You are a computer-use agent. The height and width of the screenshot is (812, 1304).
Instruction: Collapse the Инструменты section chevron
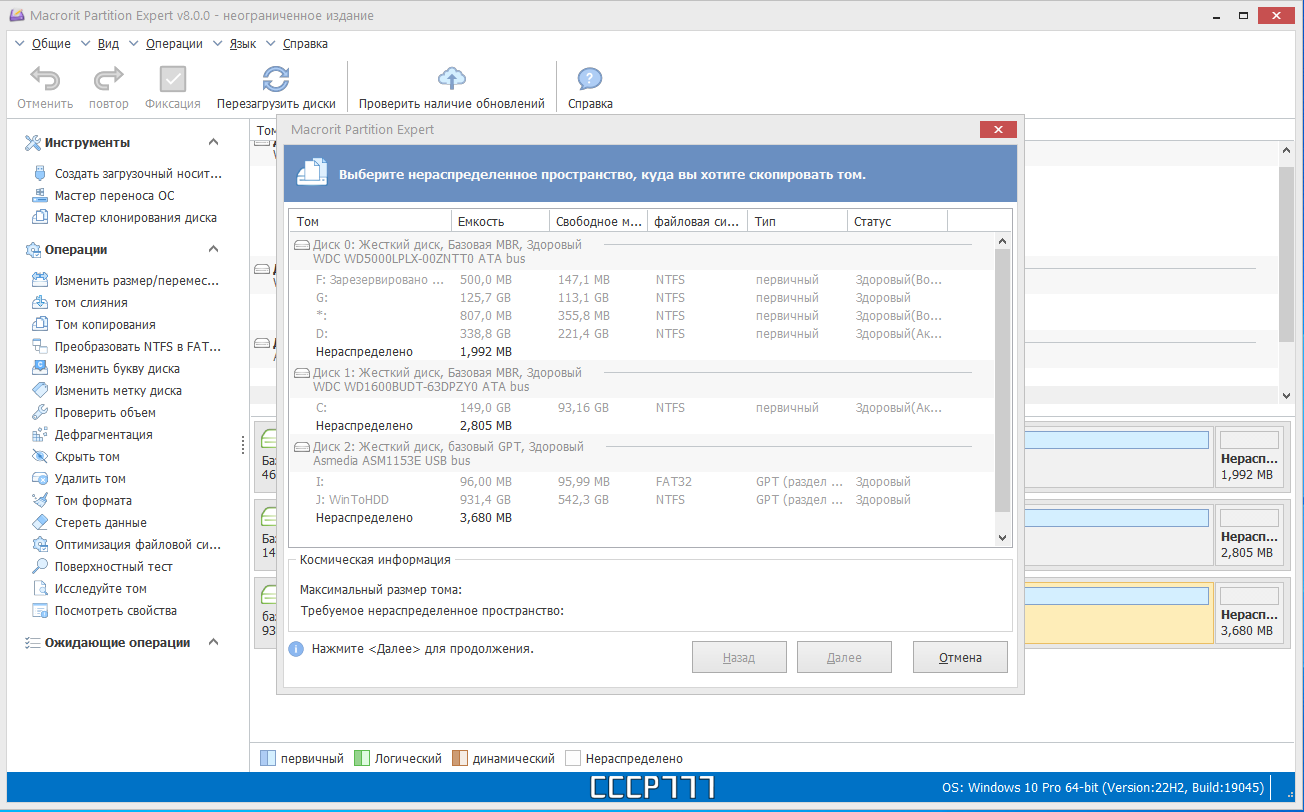pyautogui.click(x=213, y=143)
